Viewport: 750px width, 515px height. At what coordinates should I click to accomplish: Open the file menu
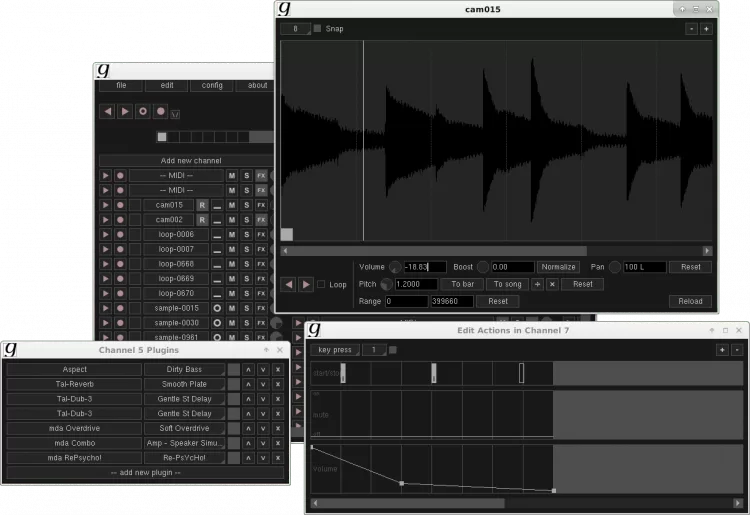tap(121, 86)
